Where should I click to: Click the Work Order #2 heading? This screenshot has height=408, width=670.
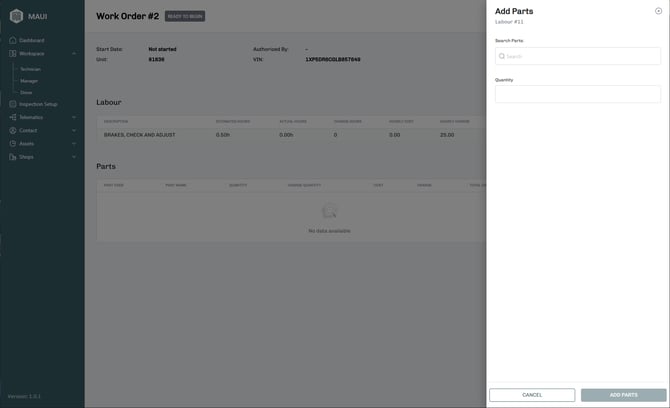click(x=127, y=16)
